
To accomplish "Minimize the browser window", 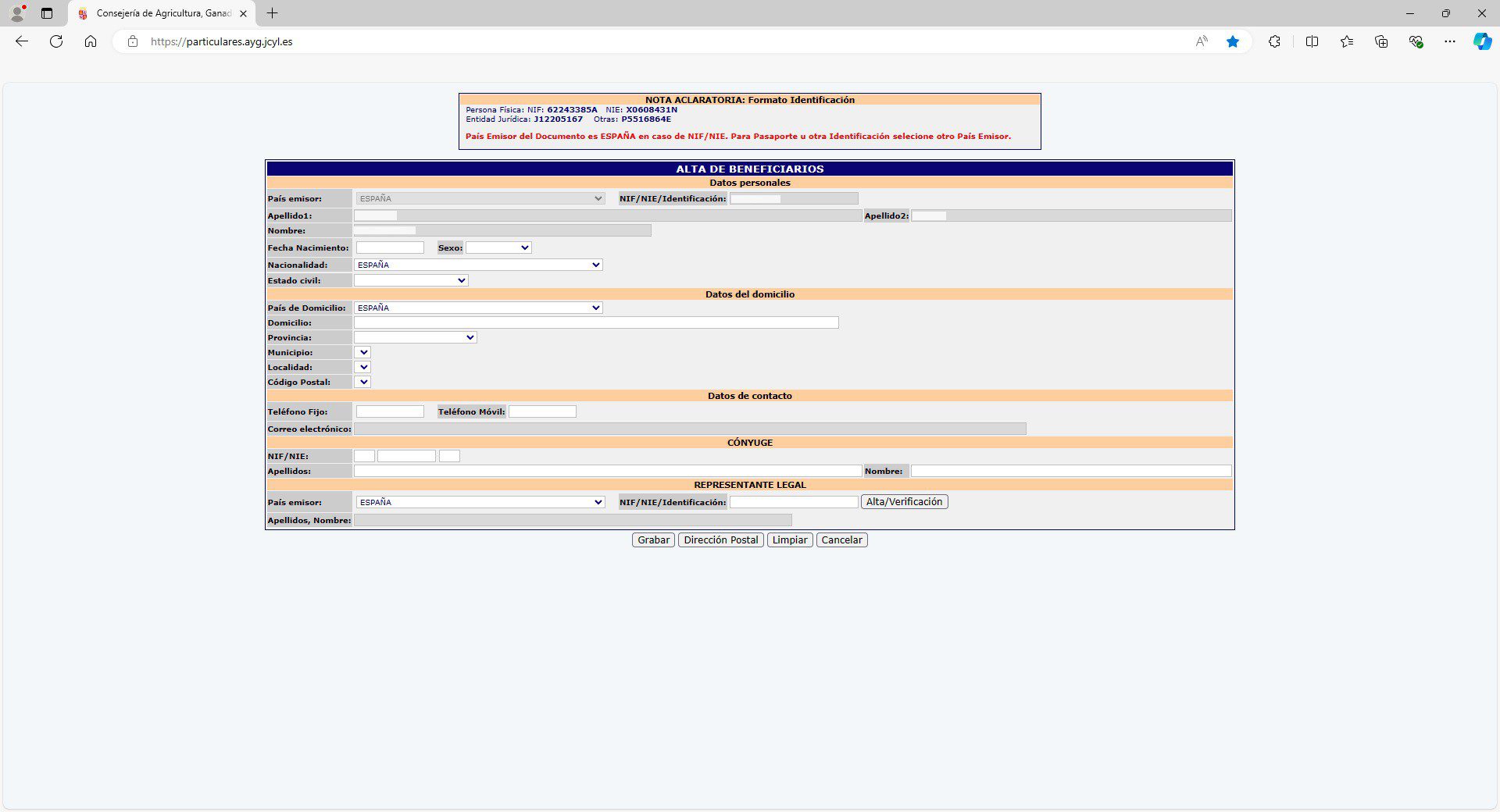I will [1410, 13].
